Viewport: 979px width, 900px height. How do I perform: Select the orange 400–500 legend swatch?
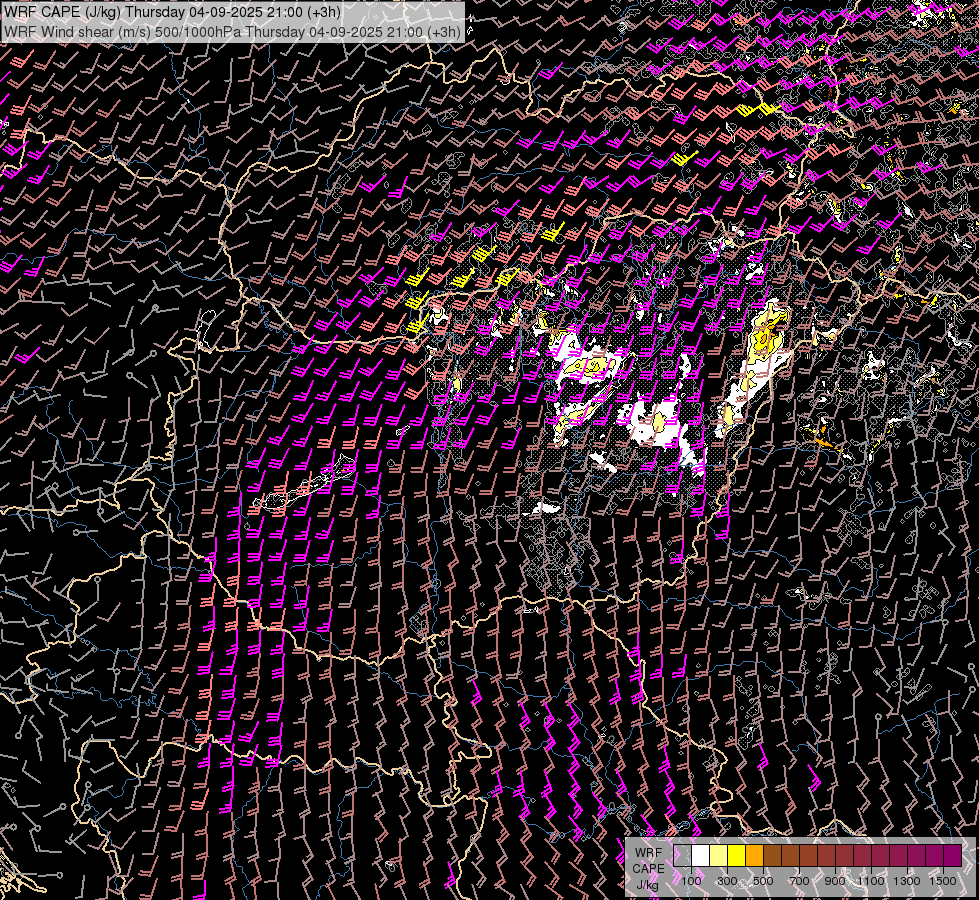point(754,855)
